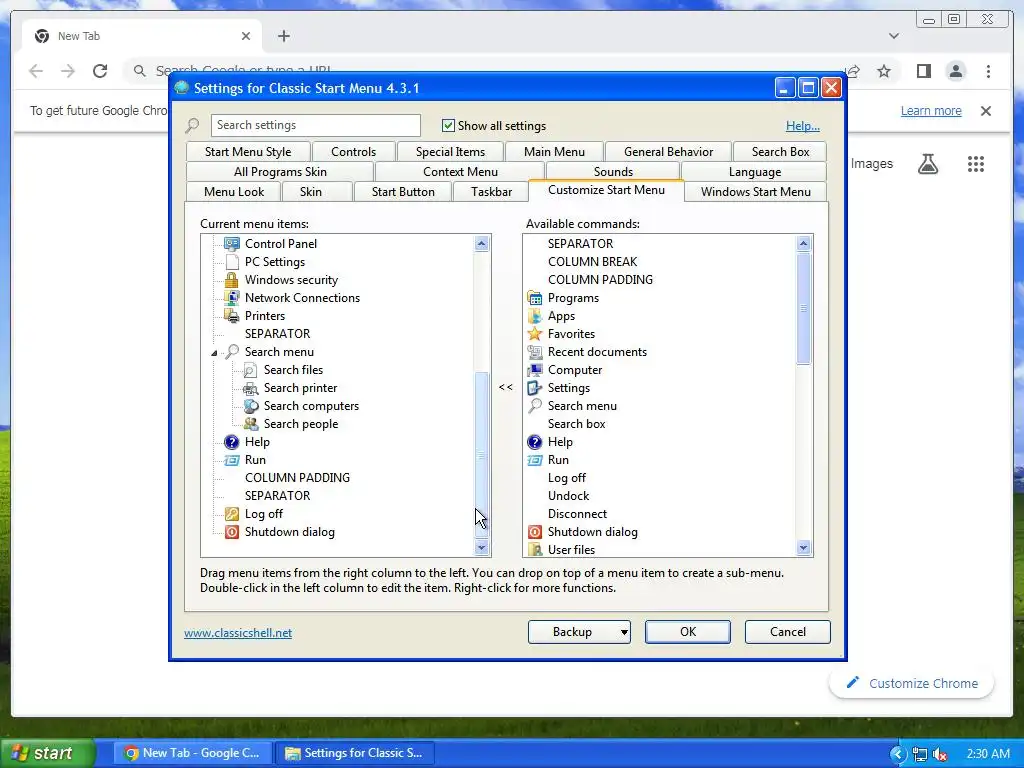
Task: Select COLUMN BREAK in available commands
Action: [592, 262]
